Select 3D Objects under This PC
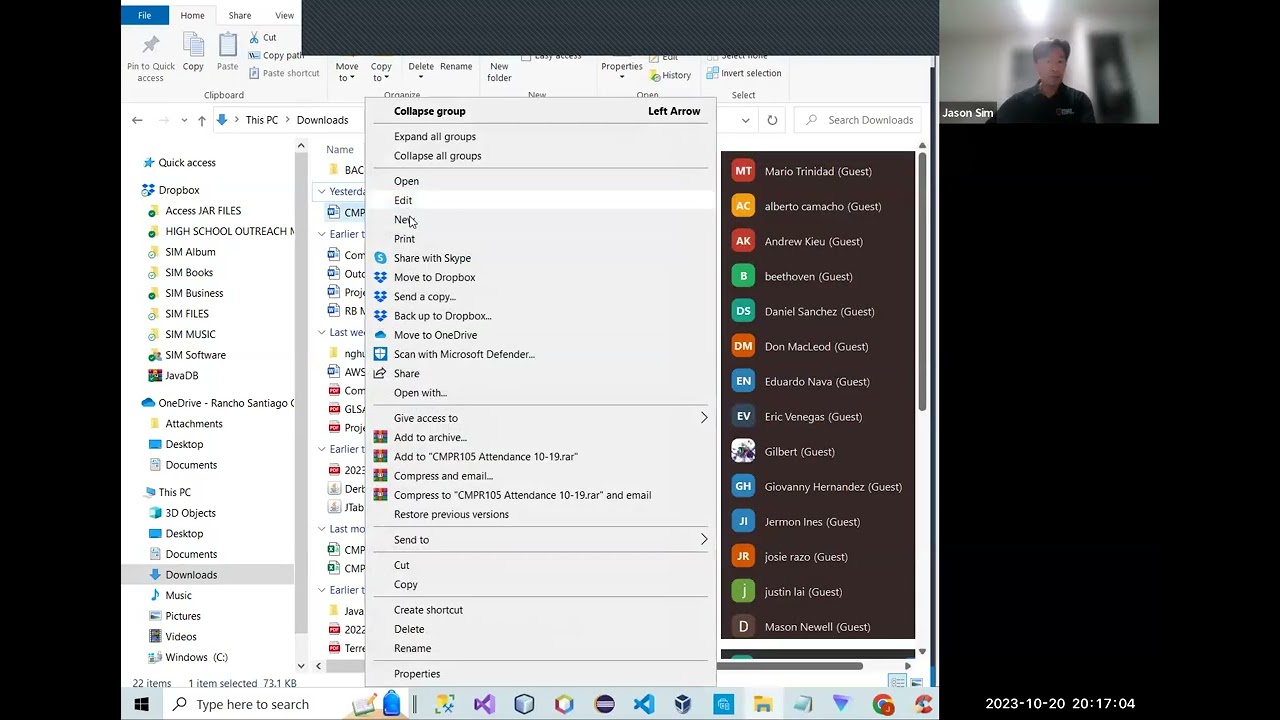The height and width of the screenshot is (720, 1280). [190, 513]
